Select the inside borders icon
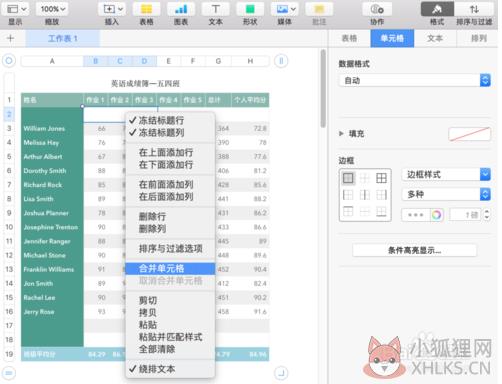The width and height of the screenshot is (502, 384). coord(365,178)
